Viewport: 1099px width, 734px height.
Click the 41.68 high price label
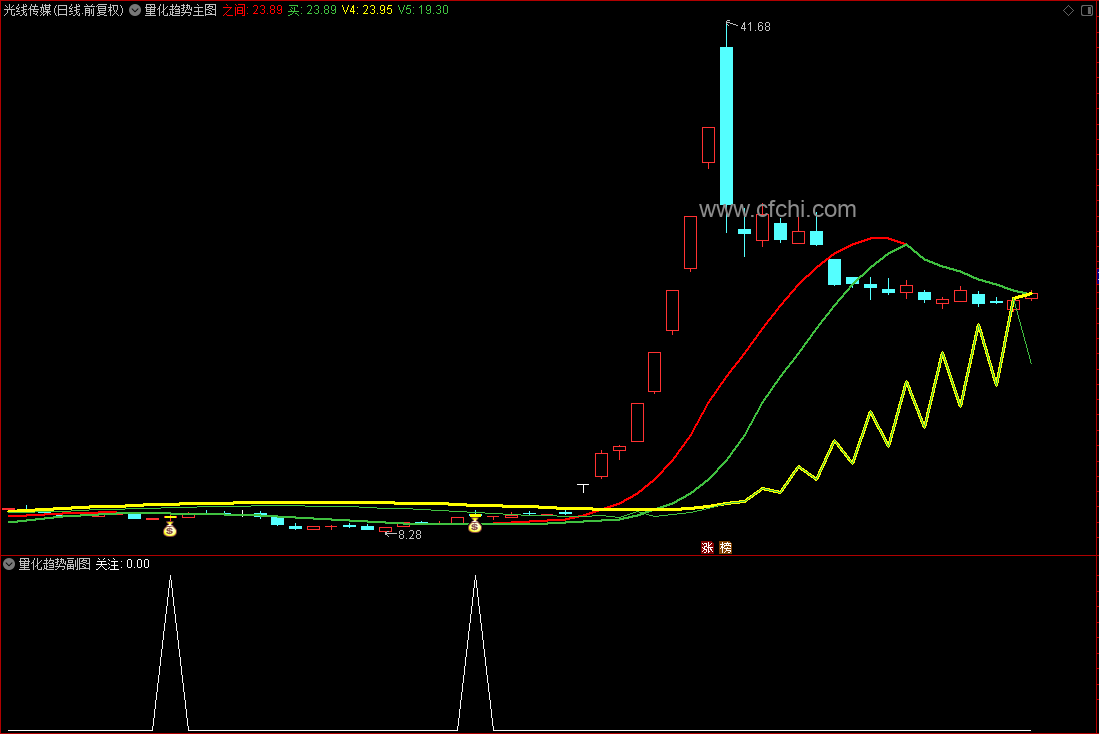click(x=755, y=27)
